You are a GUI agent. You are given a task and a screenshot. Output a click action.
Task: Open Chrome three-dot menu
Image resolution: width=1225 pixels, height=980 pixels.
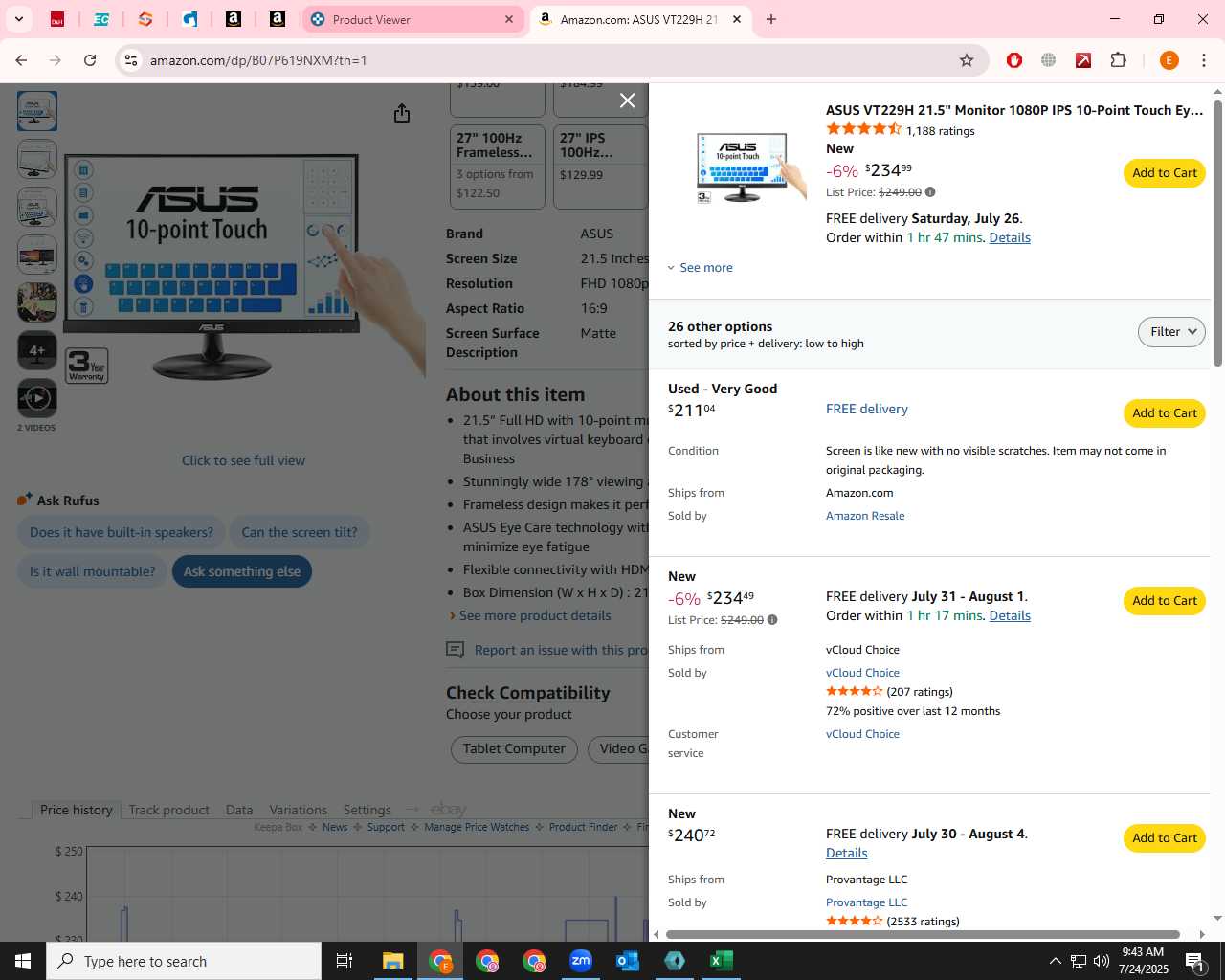point(1204,60)
